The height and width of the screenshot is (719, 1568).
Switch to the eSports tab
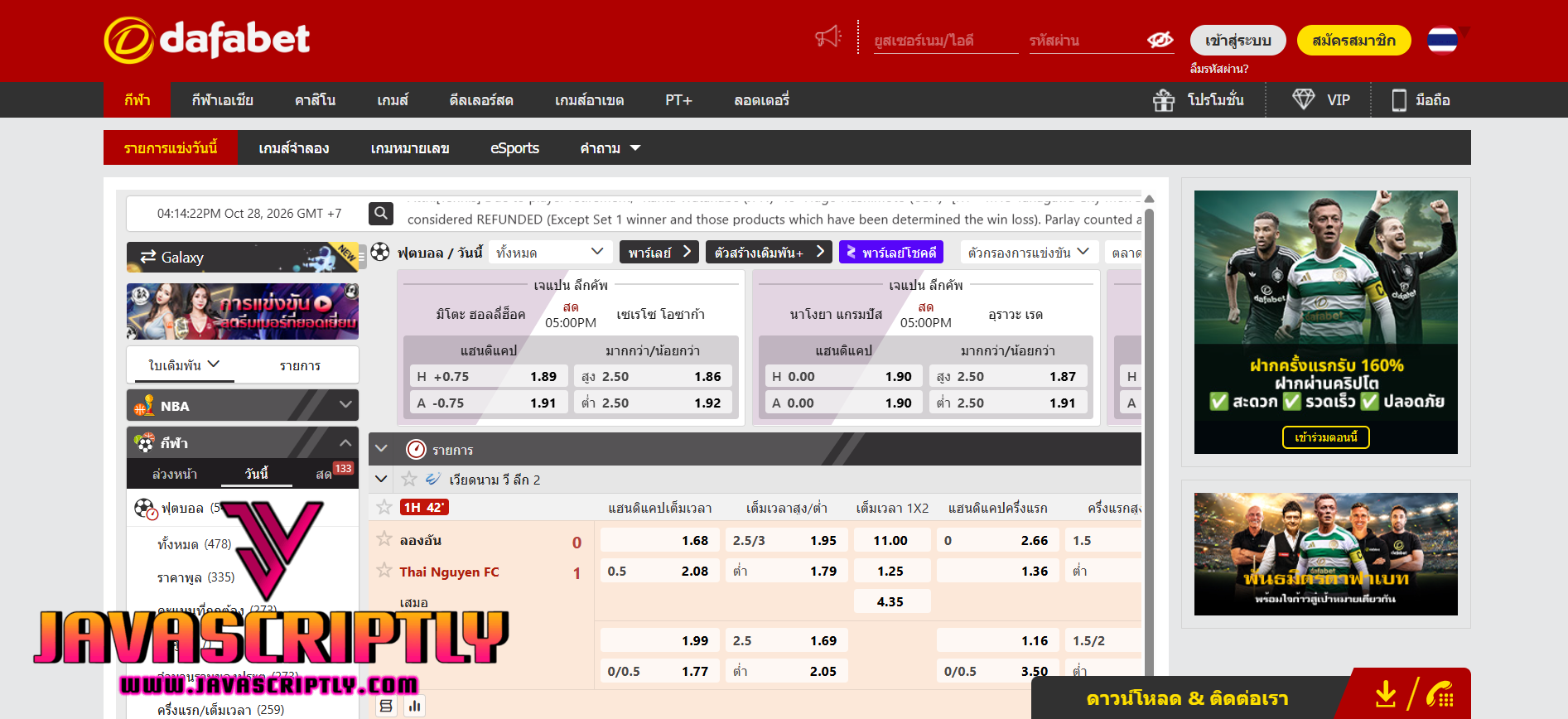(514, 148)
